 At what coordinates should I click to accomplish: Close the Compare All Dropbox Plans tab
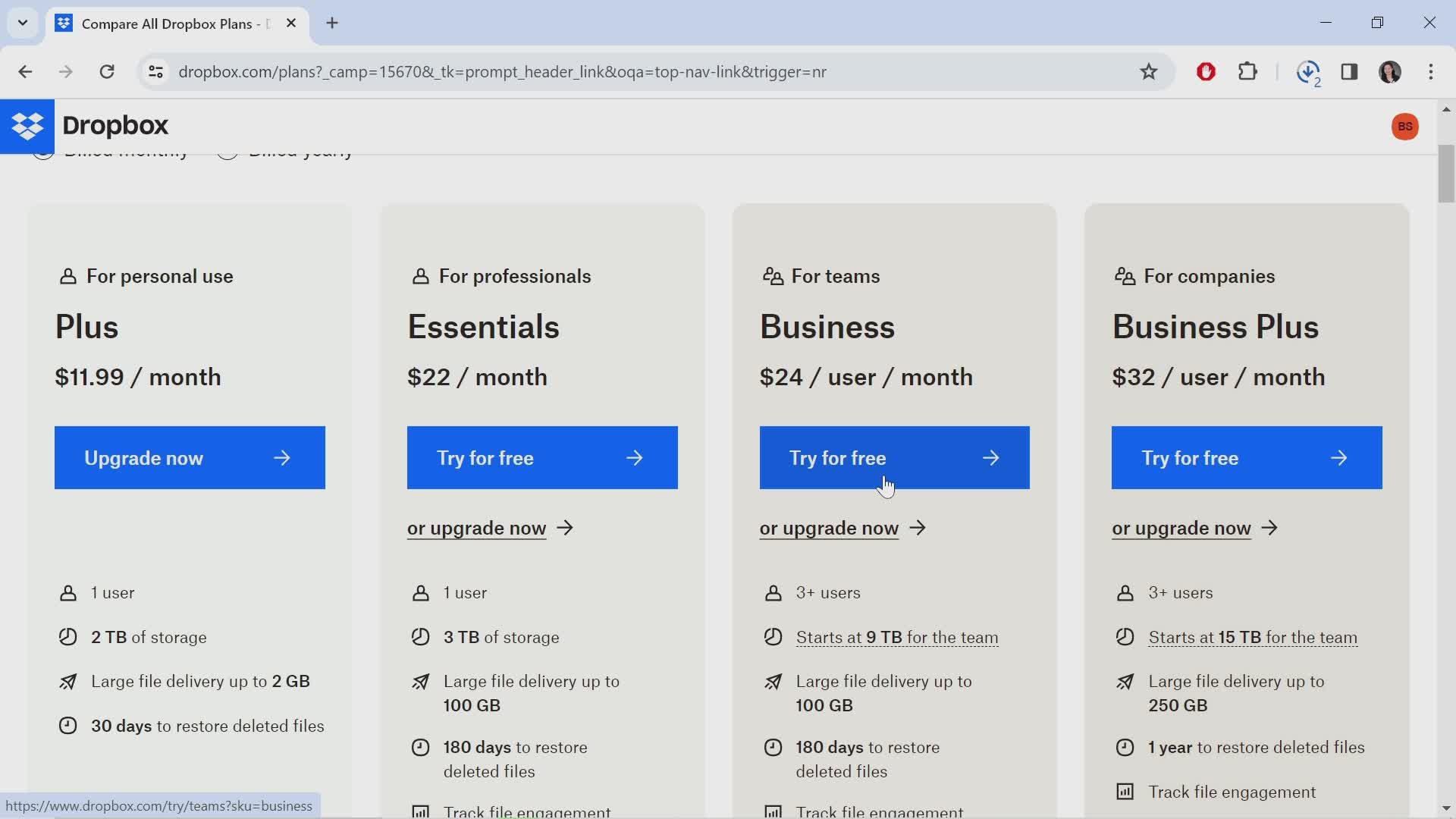(x=291, y=24)
